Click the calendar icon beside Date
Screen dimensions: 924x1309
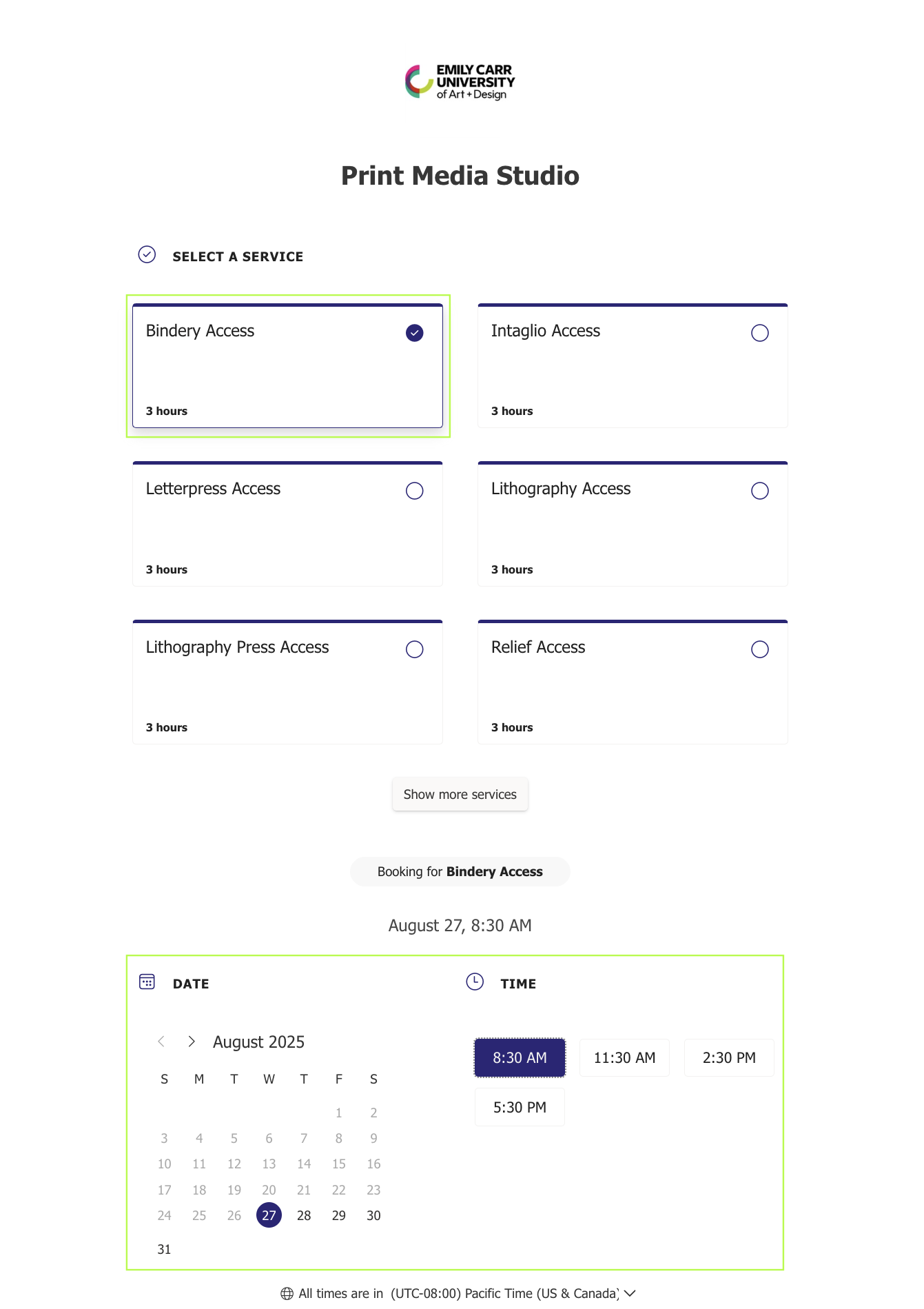tap(147, 982)
